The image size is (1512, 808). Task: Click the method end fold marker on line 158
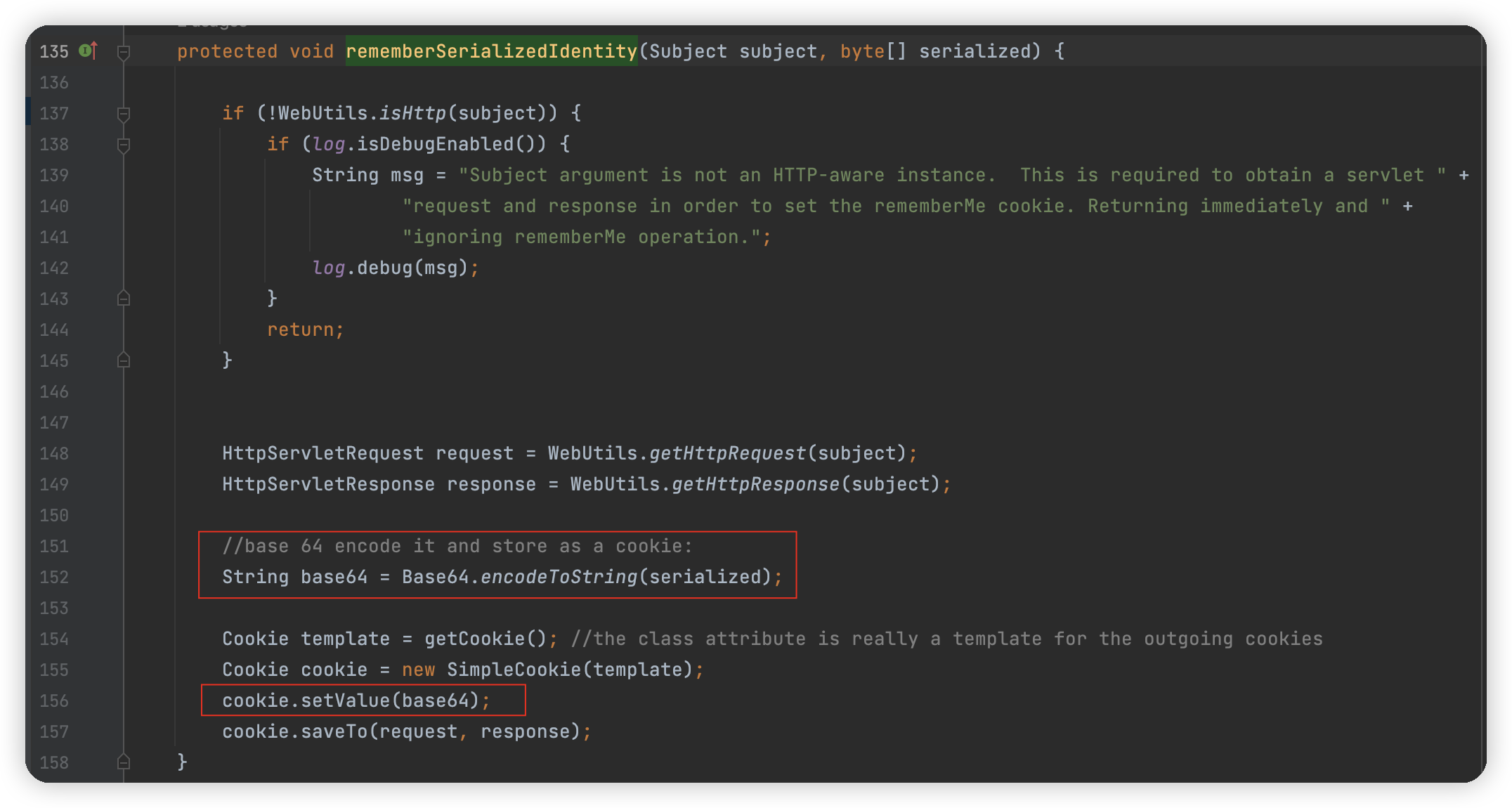coord(124,762)
